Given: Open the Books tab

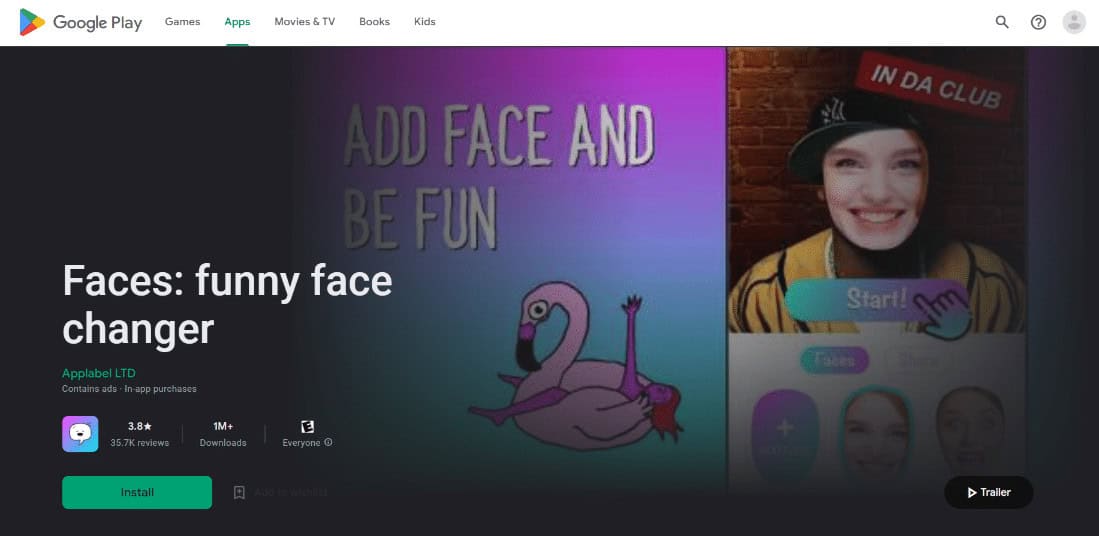Looking at the screenshot, I should point(374,22).
